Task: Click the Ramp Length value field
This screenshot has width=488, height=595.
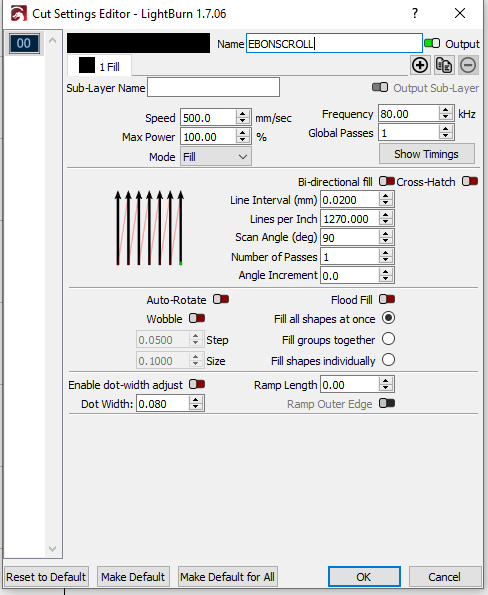Action: click(x=349, y=385)
